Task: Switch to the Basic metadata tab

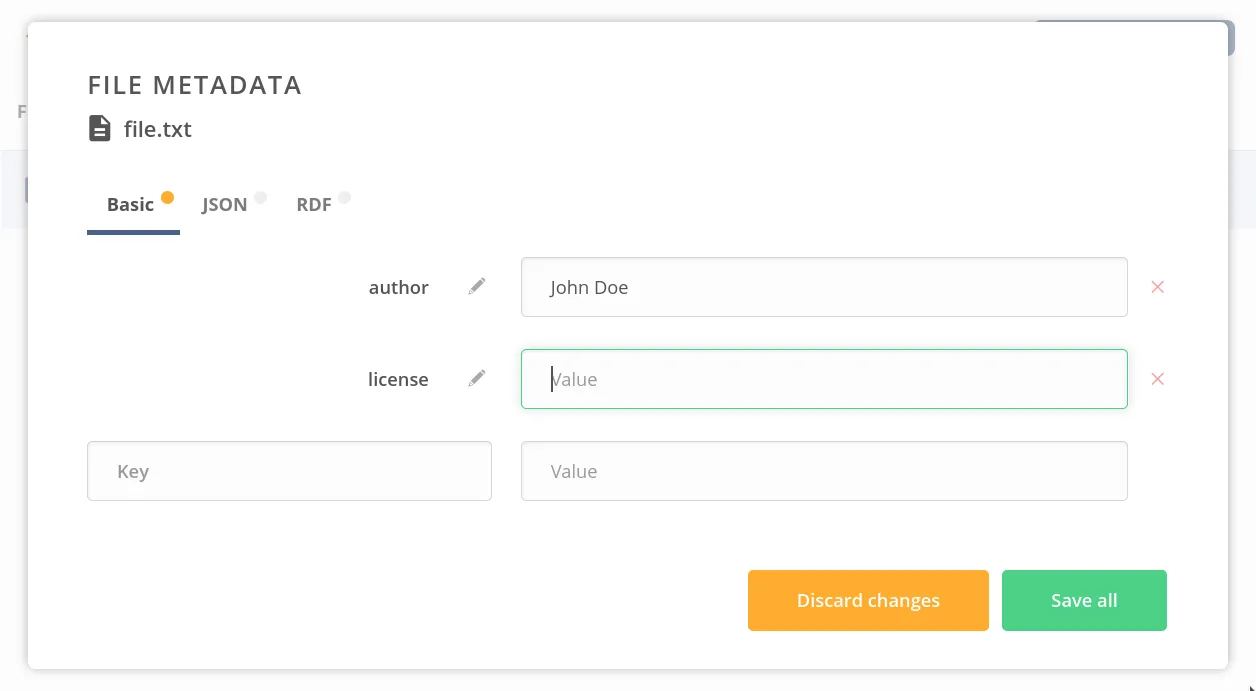Action: pyautogui.click(x=131, y=205)
